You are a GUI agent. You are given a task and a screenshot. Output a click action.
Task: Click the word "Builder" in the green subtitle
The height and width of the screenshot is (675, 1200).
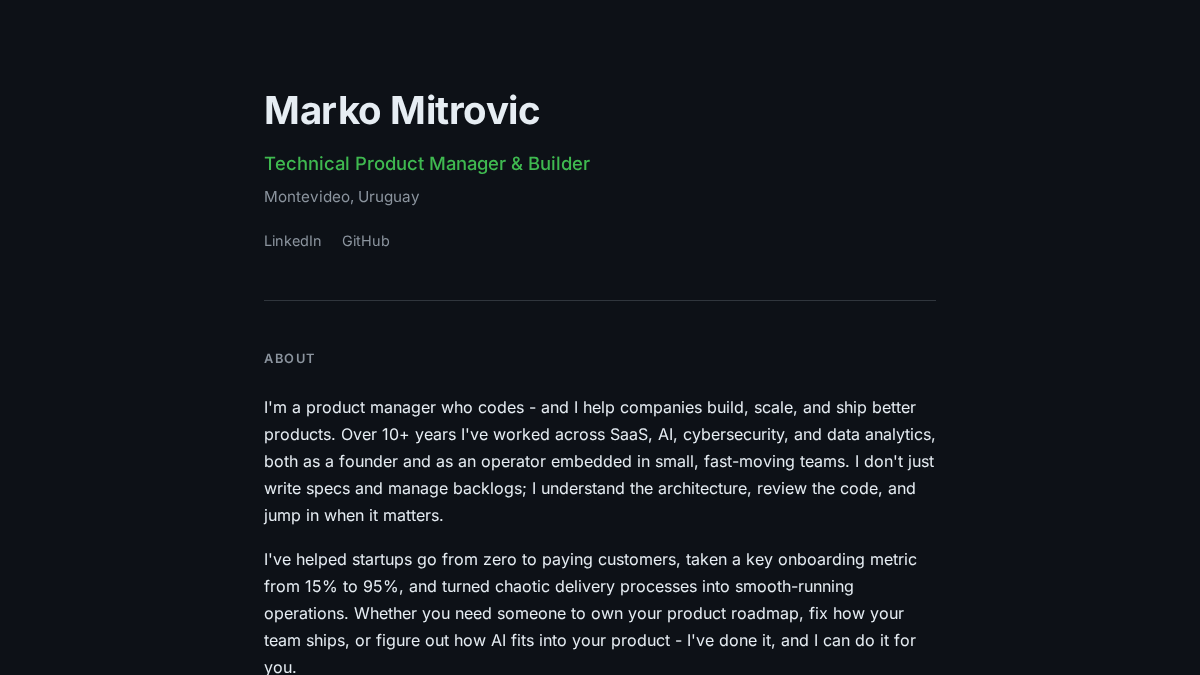tap(559, 164)
